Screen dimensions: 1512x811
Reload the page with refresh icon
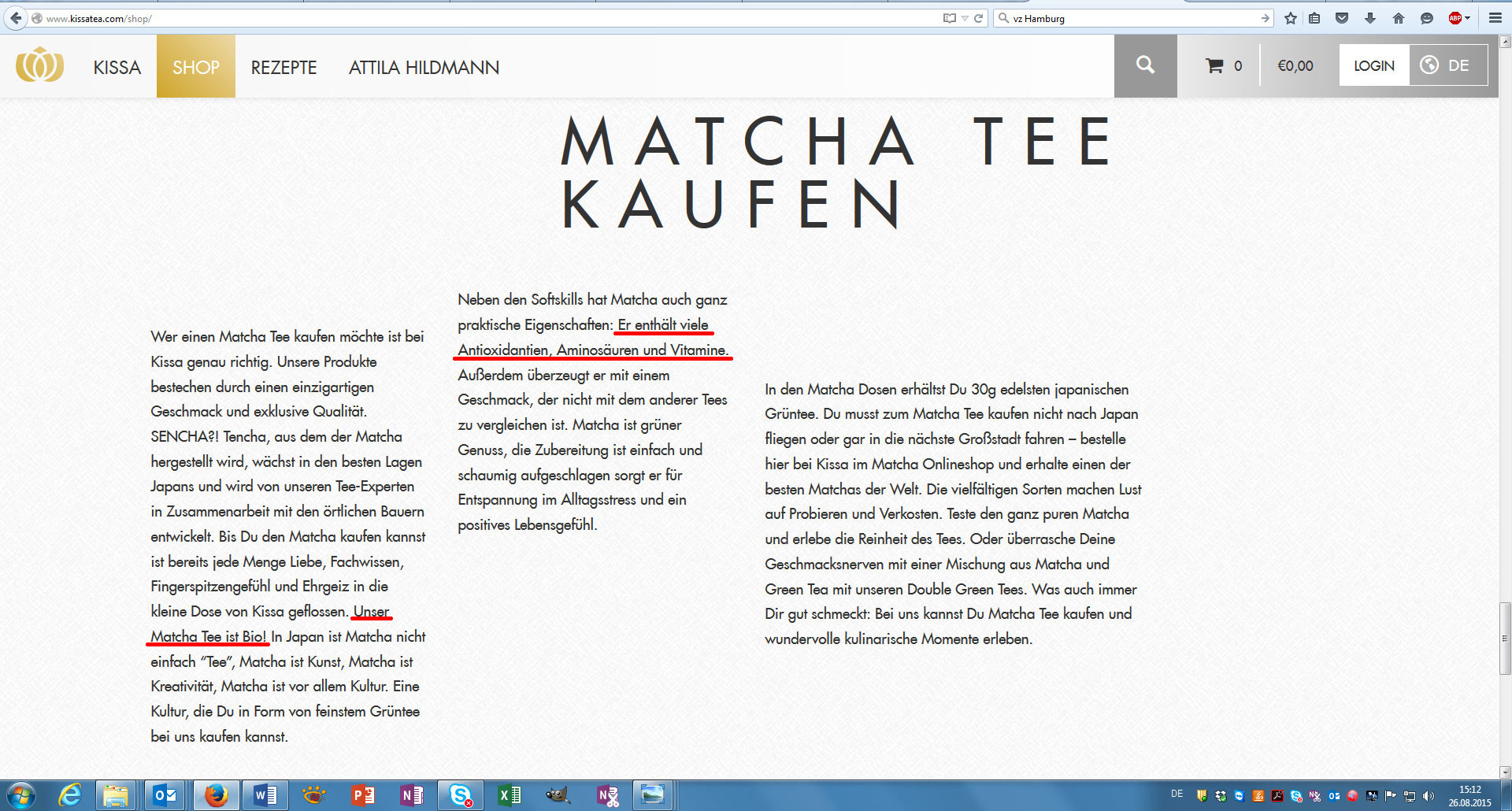click(979, 18)
